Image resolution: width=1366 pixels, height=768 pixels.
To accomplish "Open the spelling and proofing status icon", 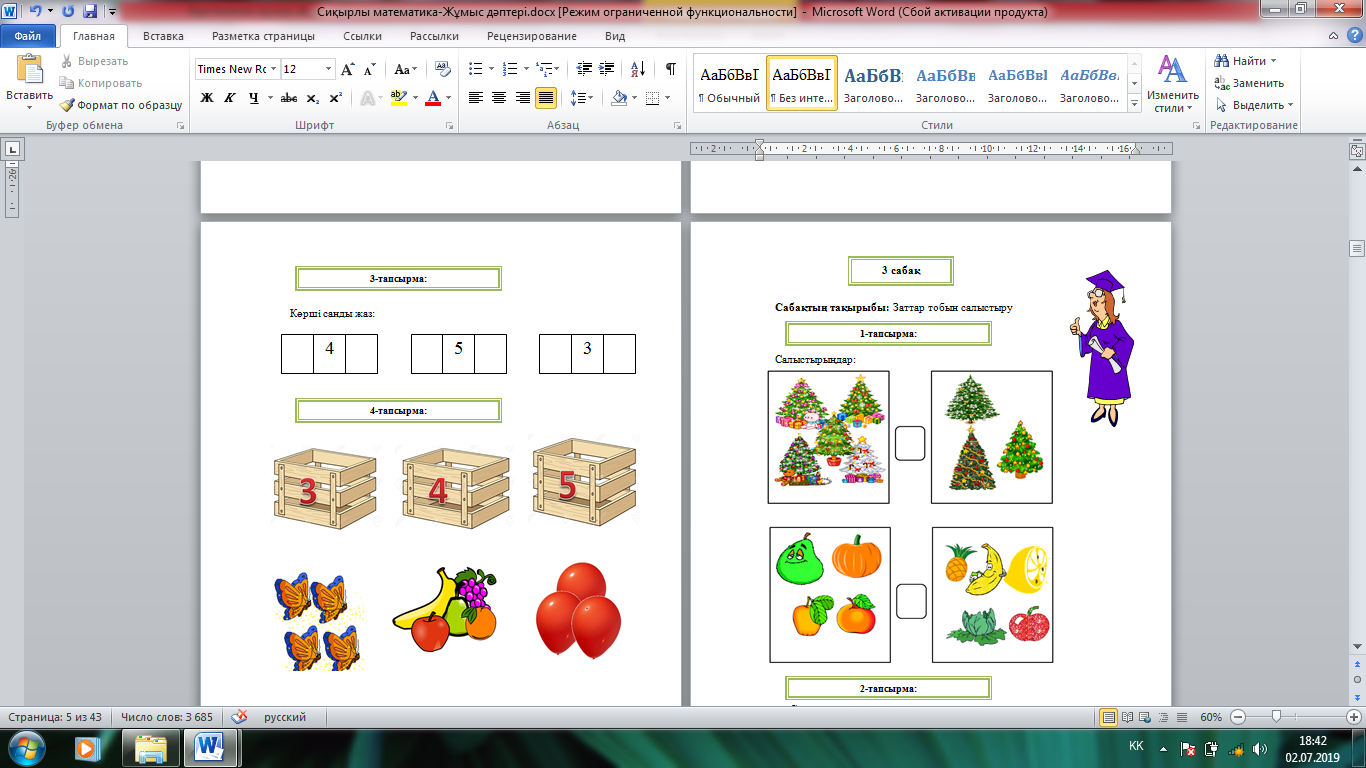I will click(x=240, y=717).
